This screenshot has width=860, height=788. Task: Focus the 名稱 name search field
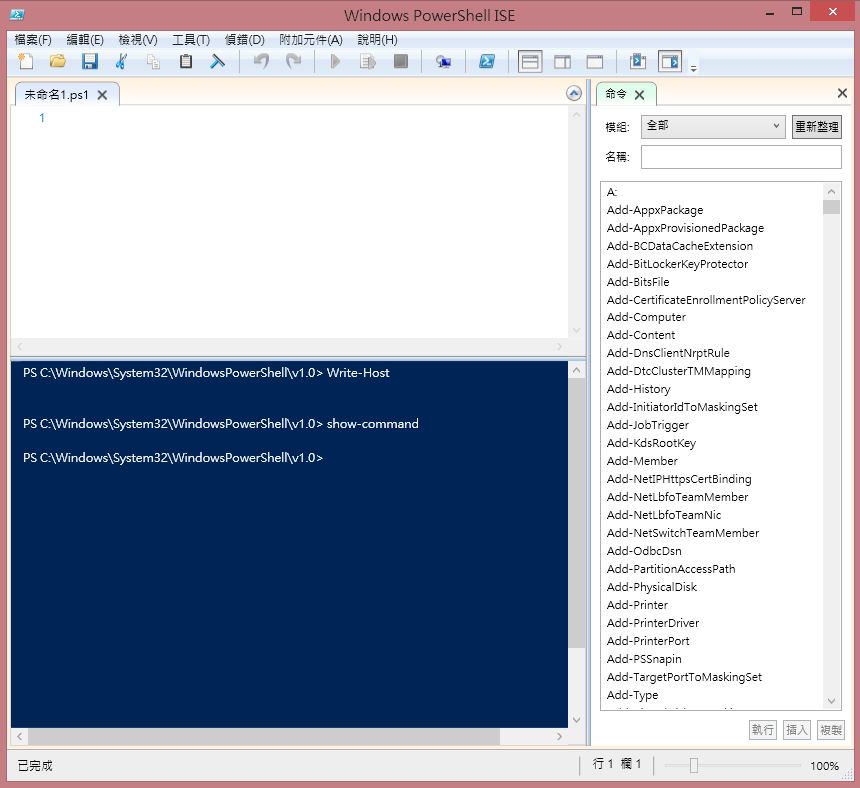(x=741, y=157)
